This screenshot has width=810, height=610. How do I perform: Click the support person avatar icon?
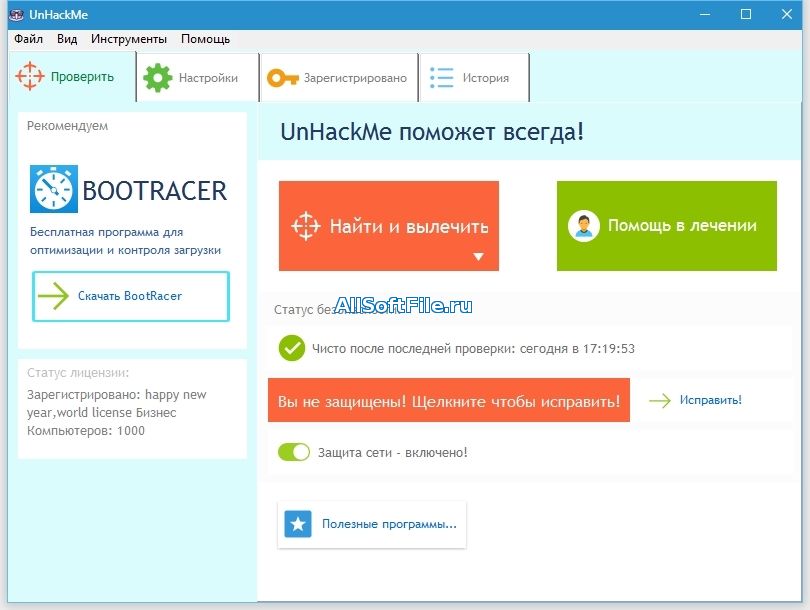(x=584, y=226)
